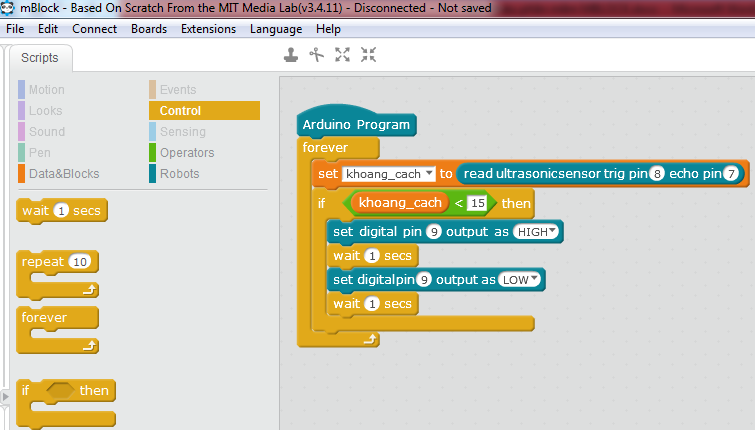
Task: Click the shrink sprite icon
Action: point(368,55)
